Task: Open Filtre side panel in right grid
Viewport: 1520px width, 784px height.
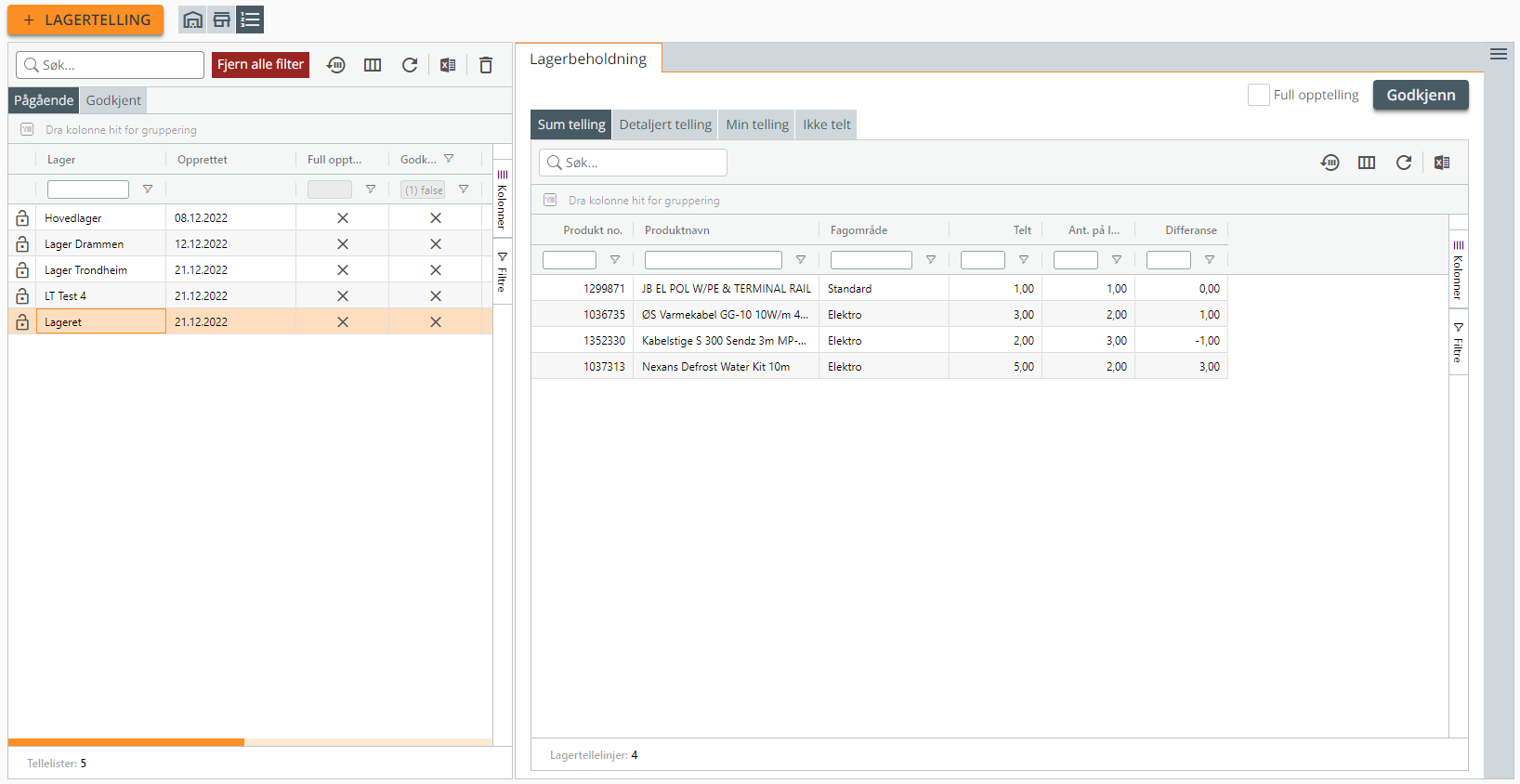Action: 1458,343
